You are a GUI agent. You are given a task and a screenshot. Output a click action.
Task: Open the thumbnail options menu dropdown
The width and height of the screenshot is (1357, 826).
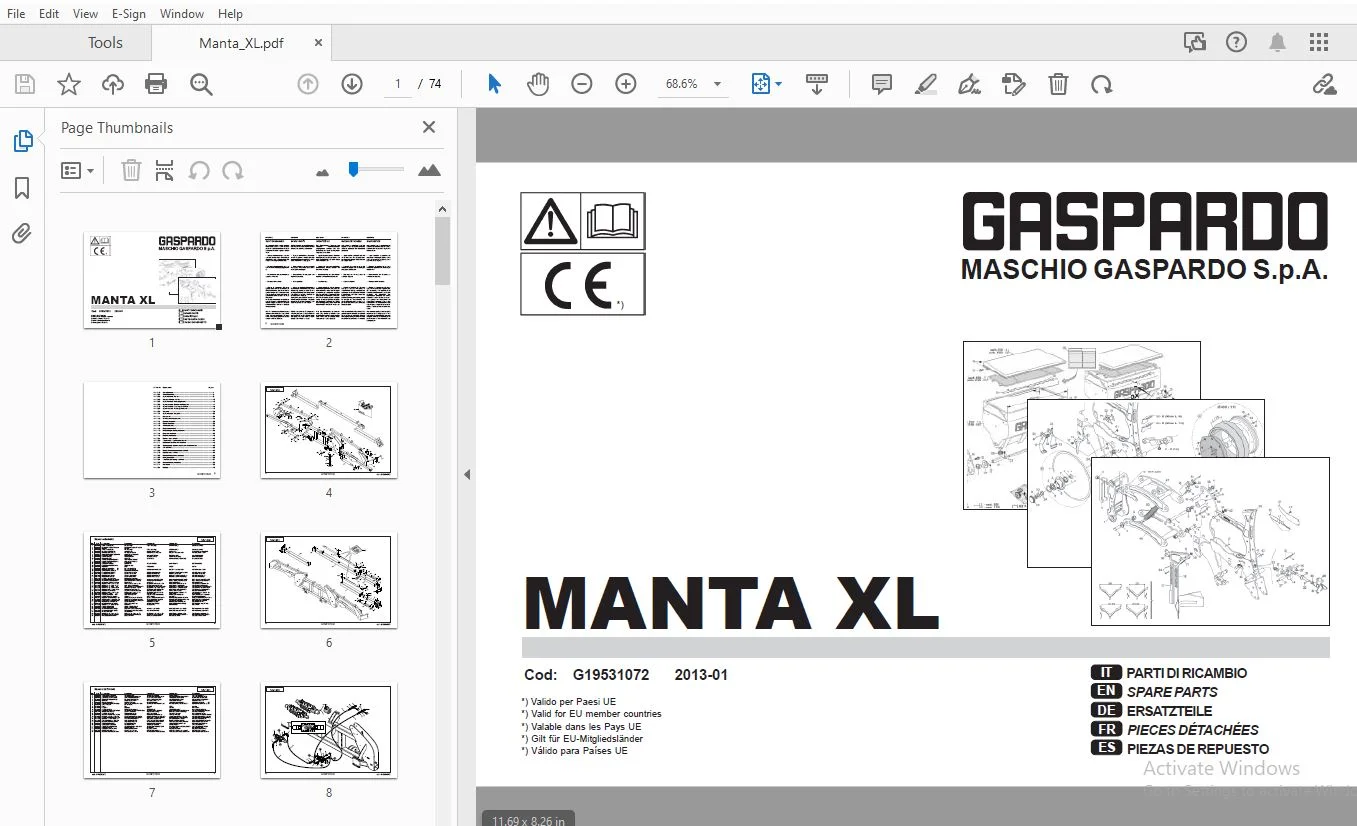[78, 170]
